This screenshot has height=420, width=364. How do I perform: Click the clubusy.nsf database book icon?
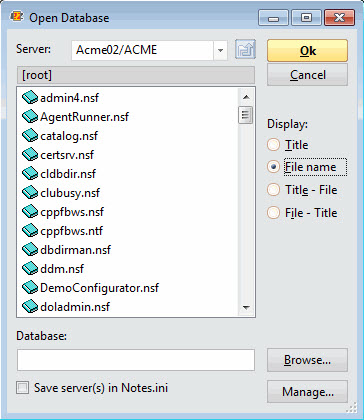pyautogui.click(x=30, y=193)
